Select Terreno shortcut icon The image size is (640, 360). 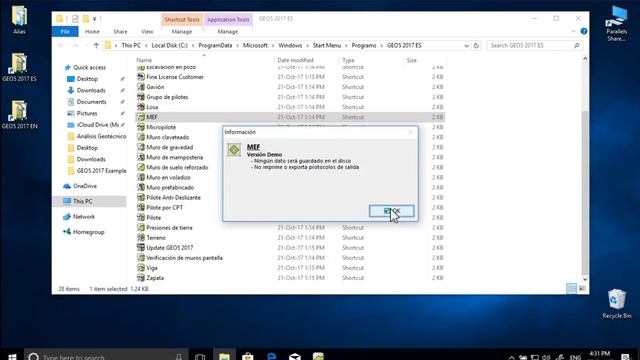click(141, 238)
